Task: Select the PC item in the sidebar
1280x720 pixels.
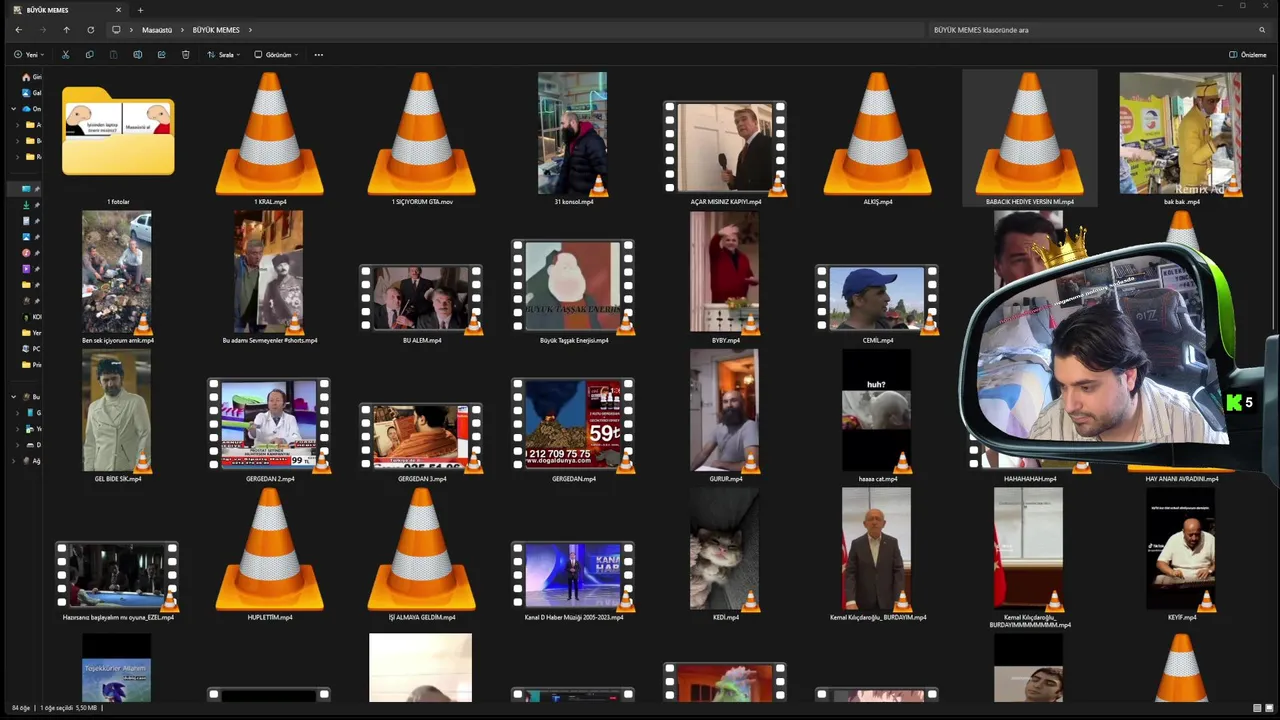Action: (32, 349)
